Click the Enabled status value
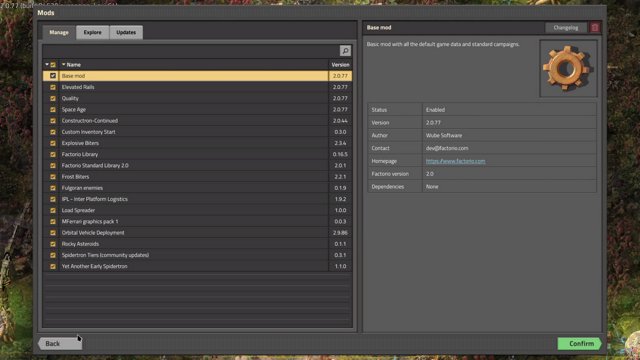640x360 pixels. pyautogui.click(x=436, y=110)
